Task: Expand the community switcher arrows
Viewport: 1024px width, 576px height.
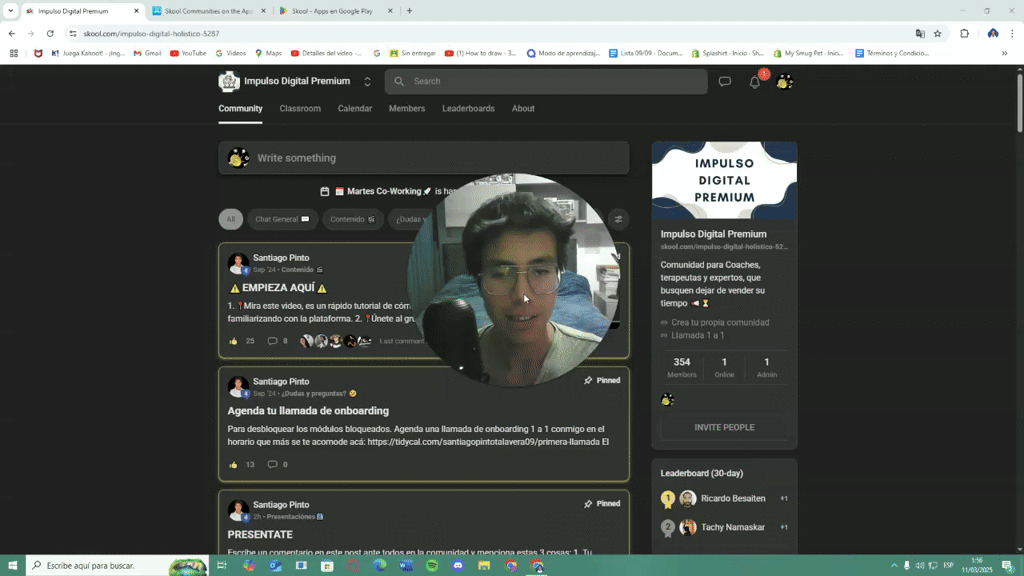Action: point(367,82)
